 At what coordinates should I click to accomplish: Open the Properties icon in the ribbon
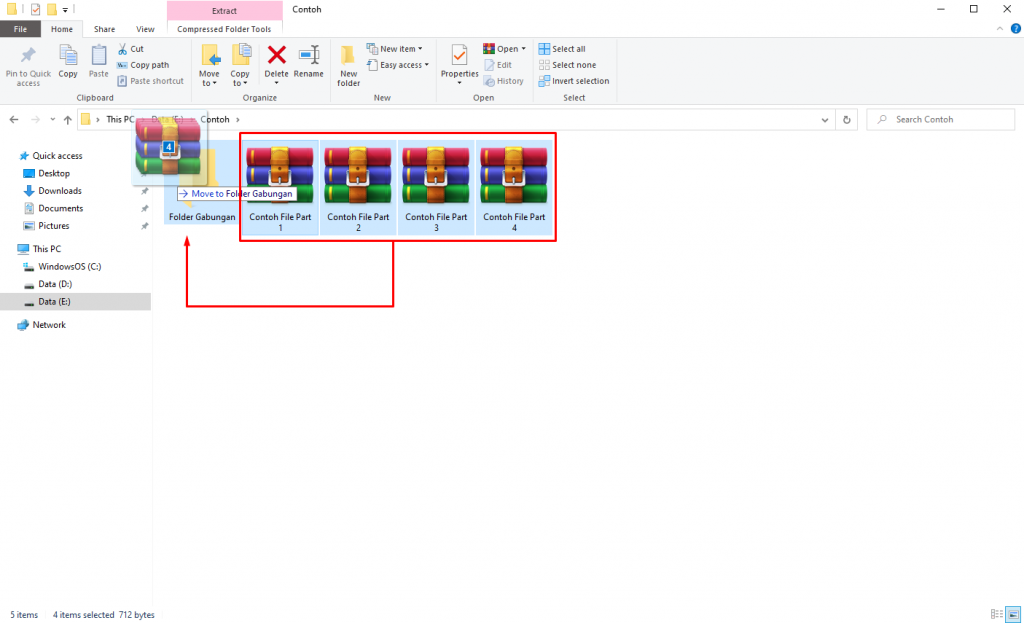pyautogui.click(x=459, y=60)
